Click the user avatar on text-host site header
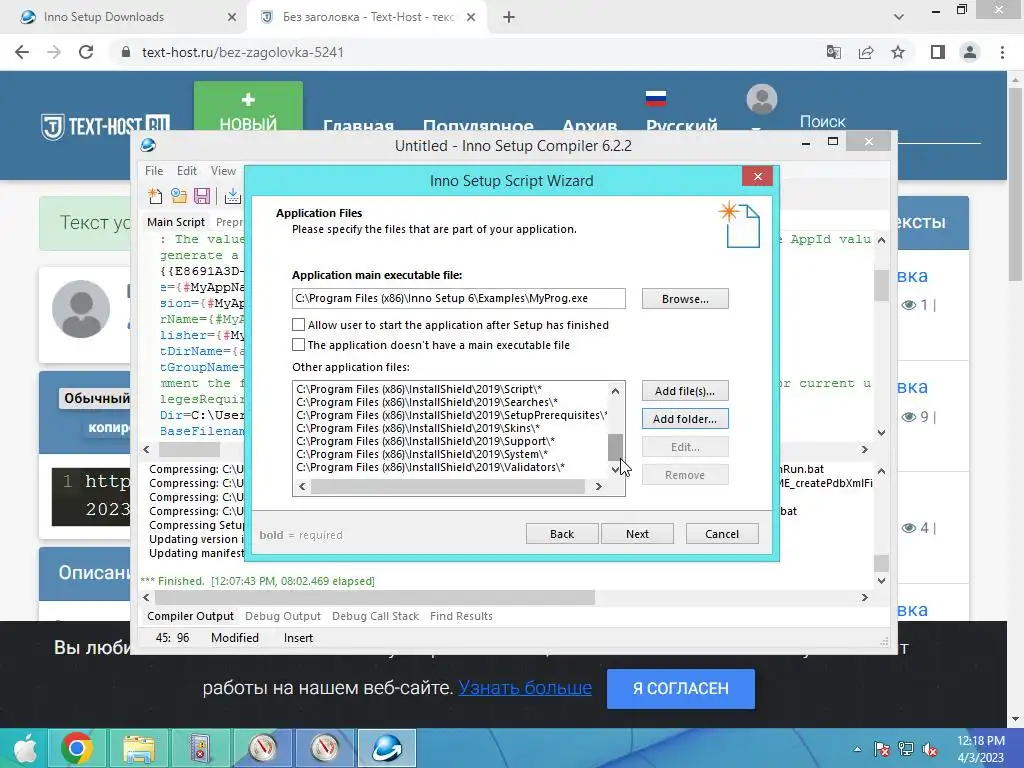This screenshot has height=768, width=1024. coord(761,100)
